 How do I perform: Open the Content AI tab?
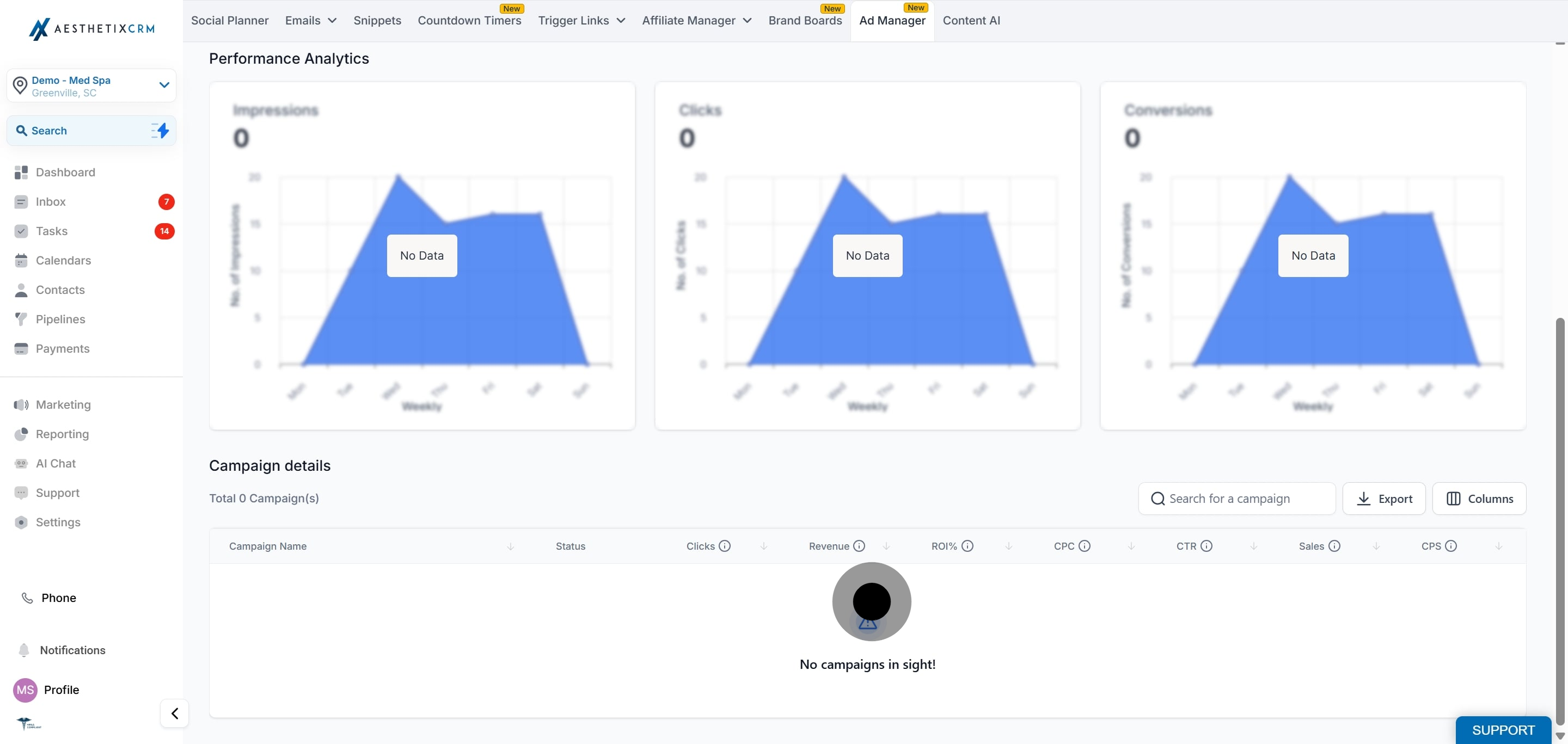[x=971, y=21]
